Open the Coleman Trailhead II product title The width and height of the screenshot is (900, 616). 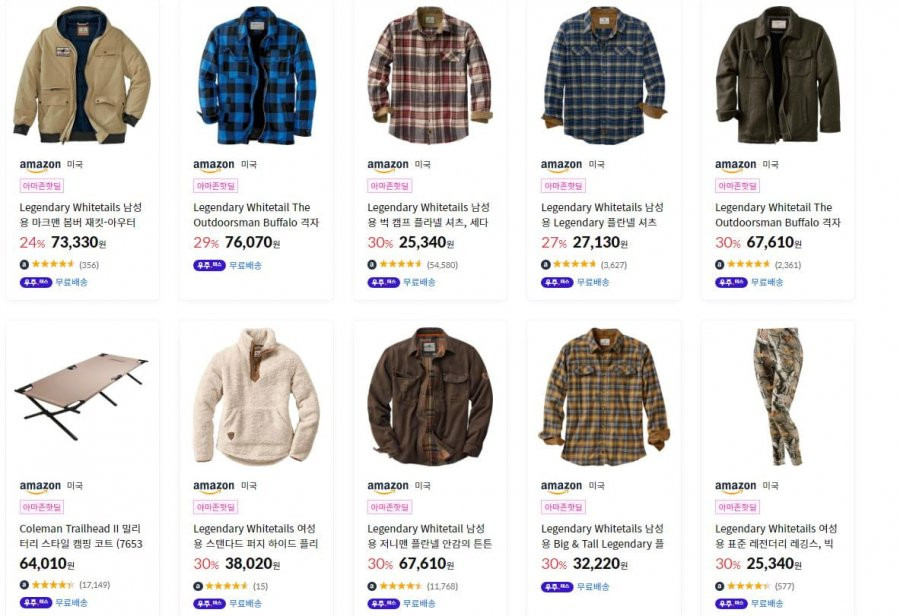click(81, 536)
